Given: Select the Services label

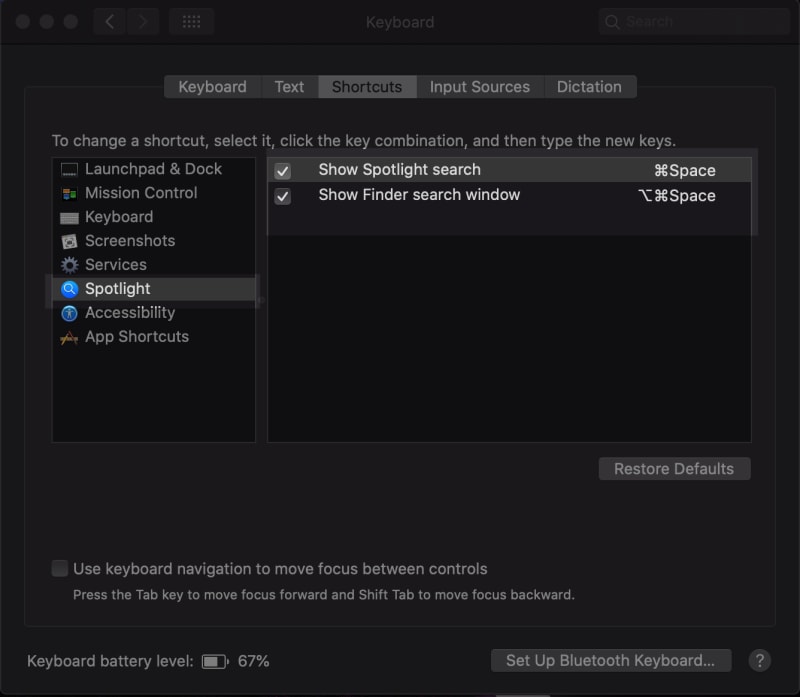Looking at the screenshot, I should coord(116,265).
